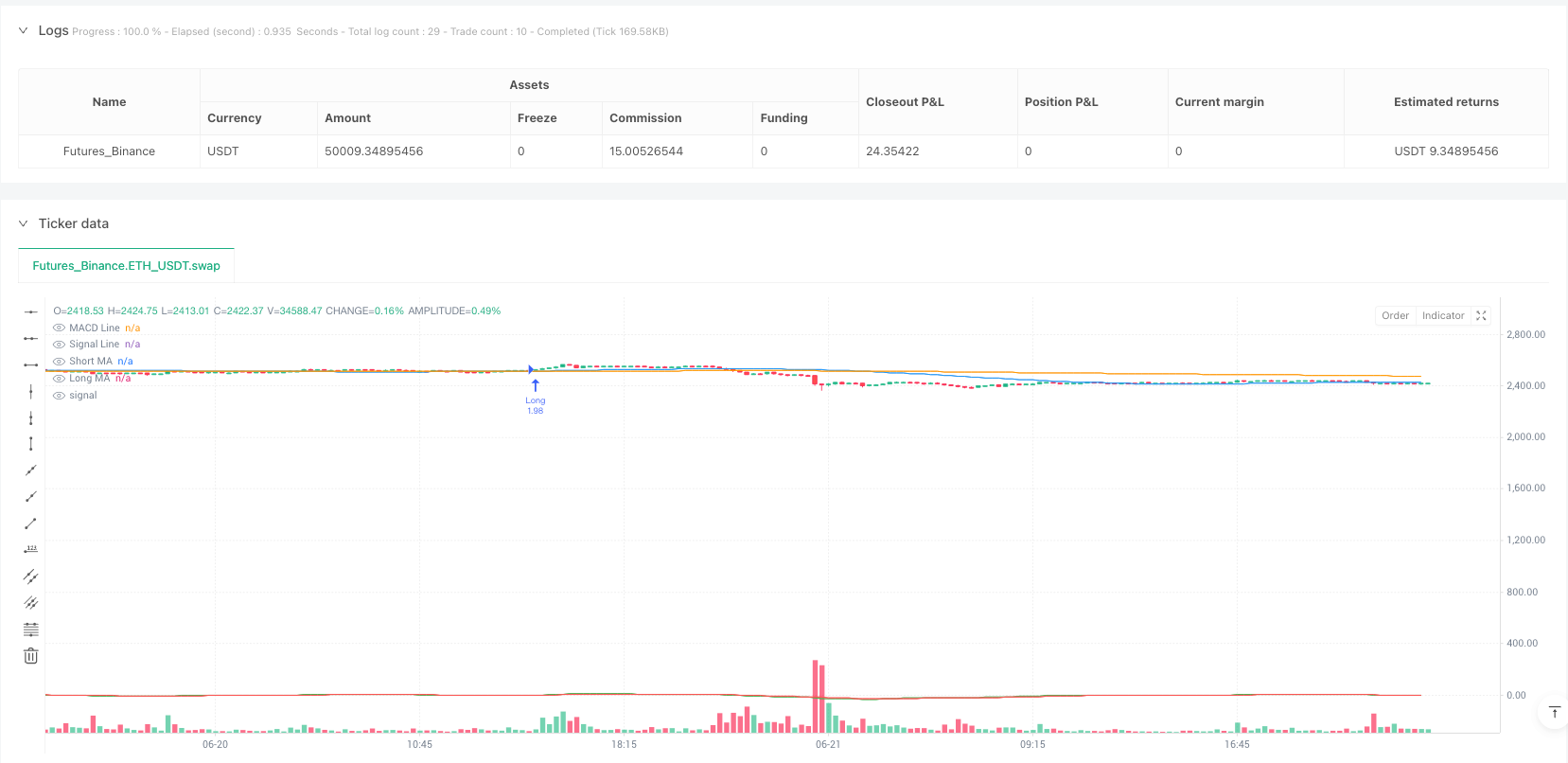Choose the Fibonacci retracement lines tool
Image resolution: width=1568 pixels, height=763 pixels.
30,630
